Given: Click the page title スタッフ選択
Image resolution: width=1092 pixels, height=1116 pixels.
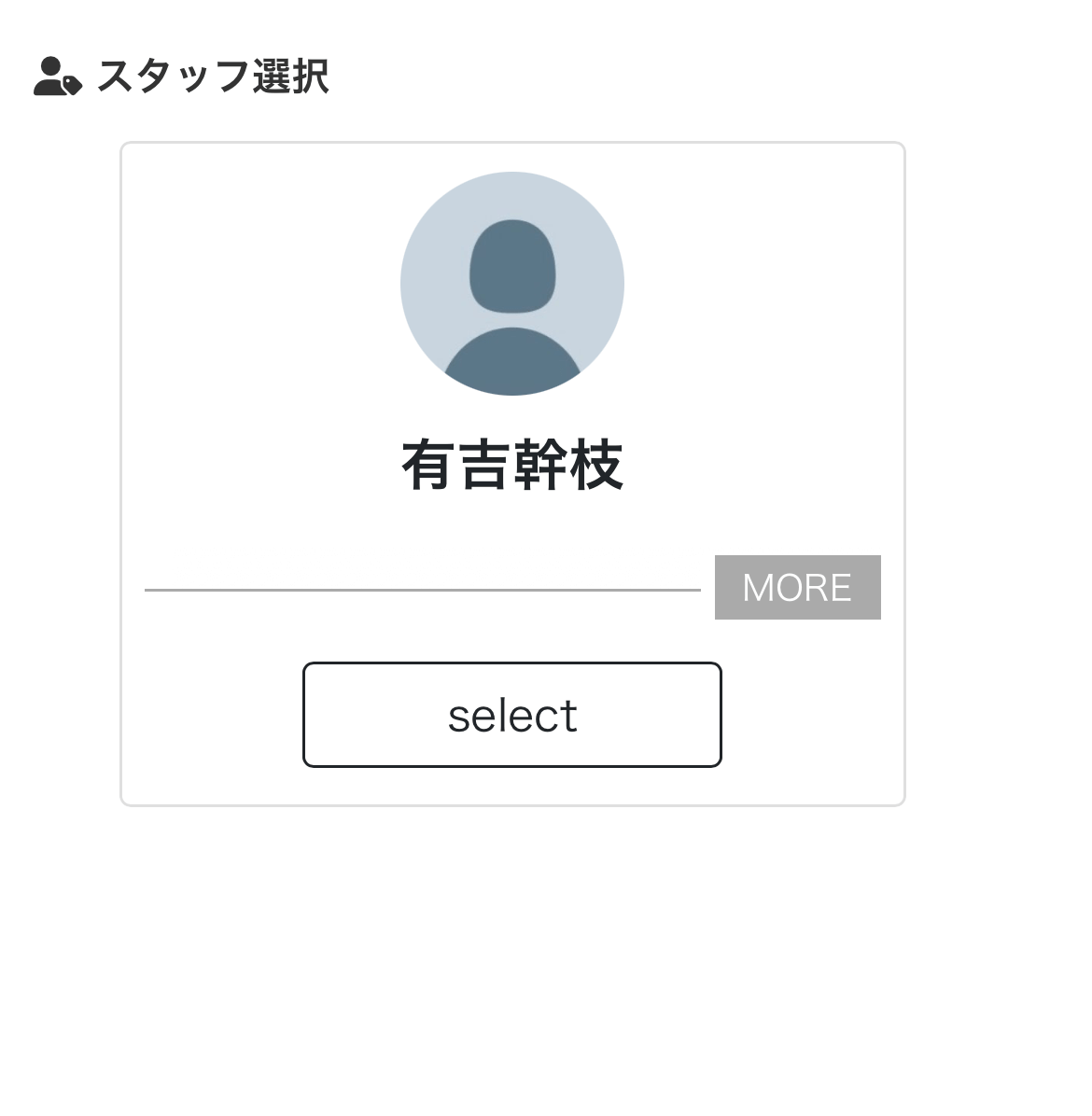Looking at the screenshot, I should (213, 77).
